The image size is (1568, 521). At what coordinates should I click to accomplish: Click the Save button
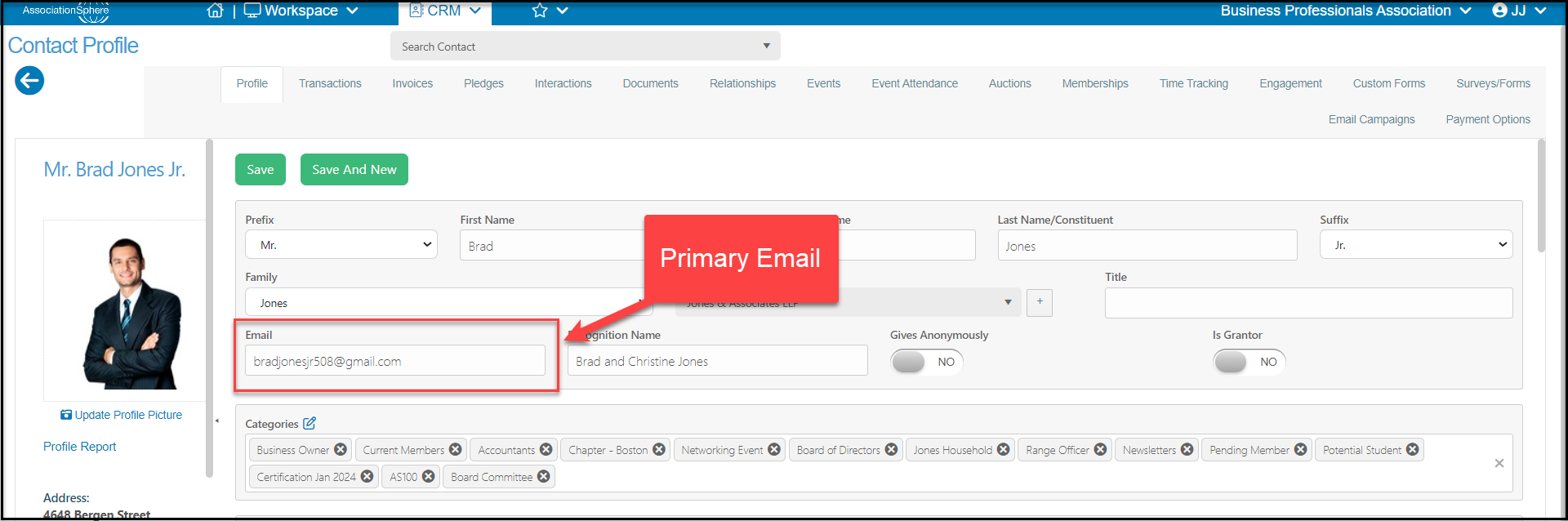click(x=261, y=170)
